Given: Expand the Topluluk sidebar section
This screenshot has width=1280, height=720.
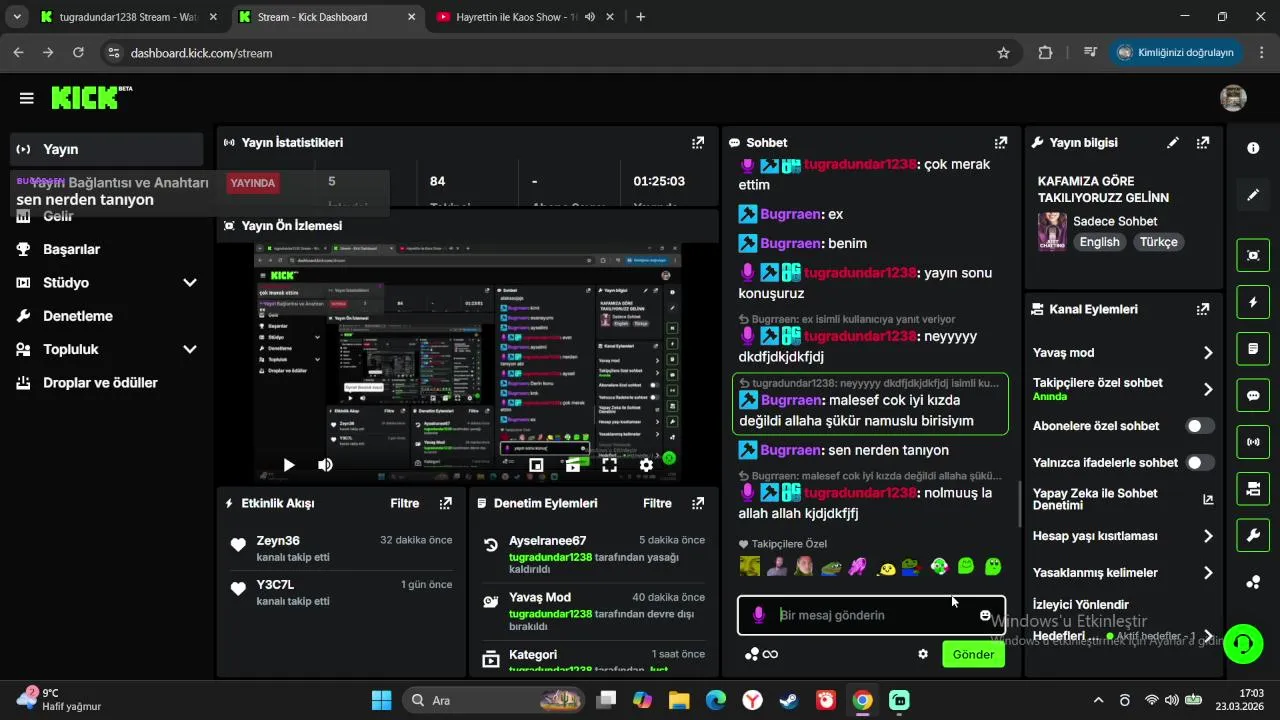Looking at the screenshot, I should pos(190,349).
